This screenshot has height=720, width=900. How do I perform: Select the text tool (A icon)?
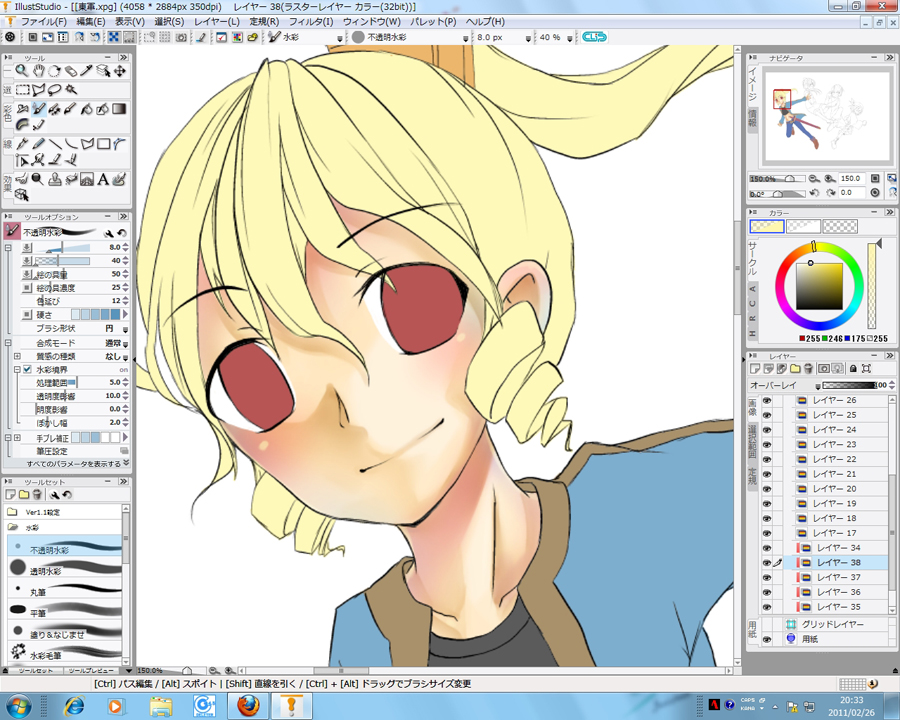103,179
